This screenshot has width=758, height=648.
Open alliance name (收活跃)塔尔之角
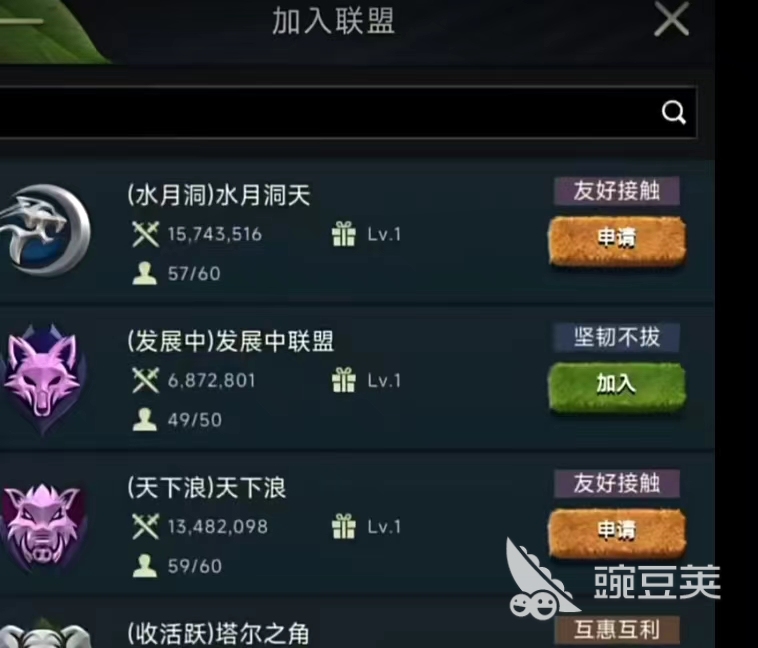tap(218, 633)
